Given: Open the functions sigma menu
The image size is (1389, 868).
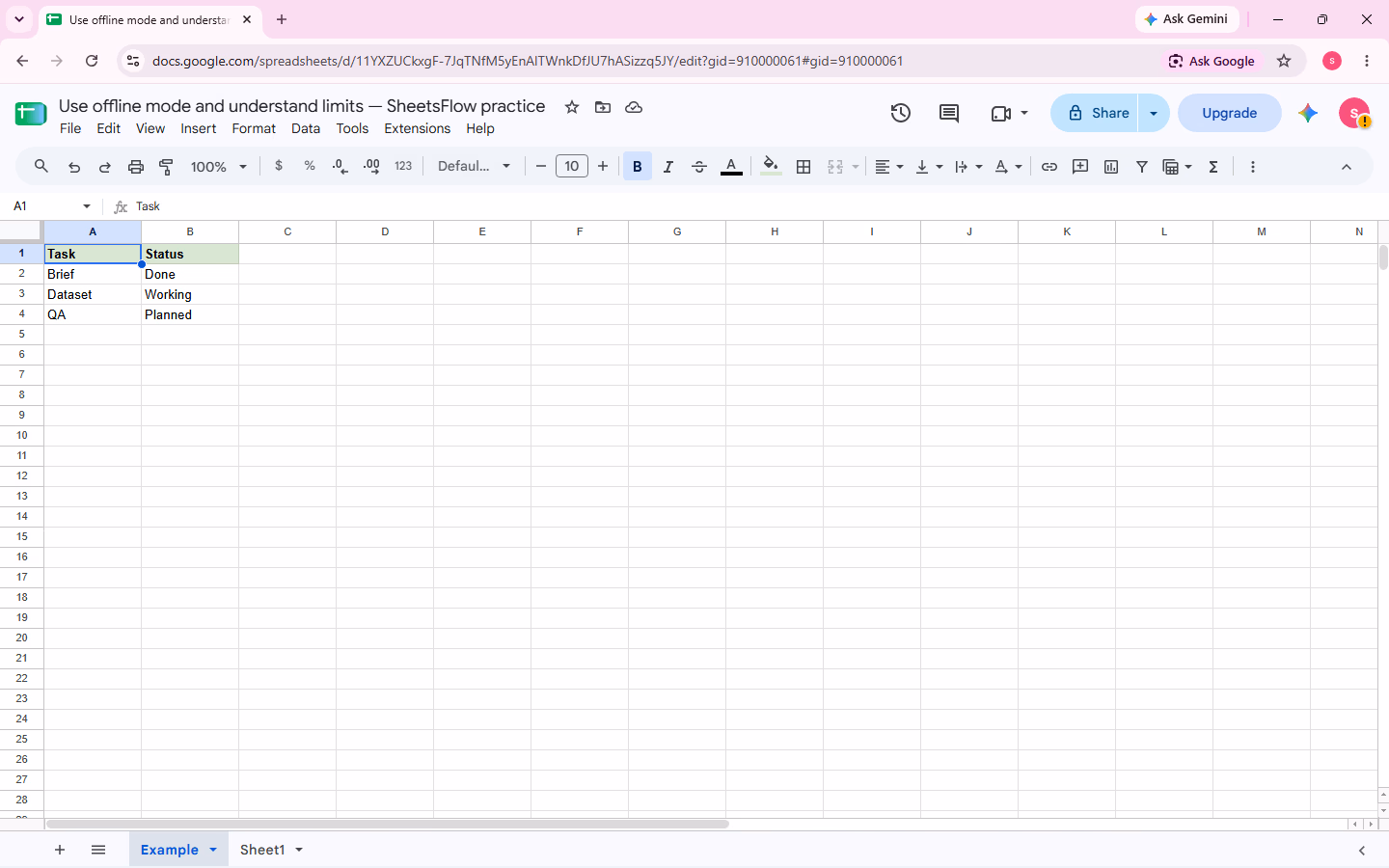Looking at the screenshot, I should (1213, 167).
